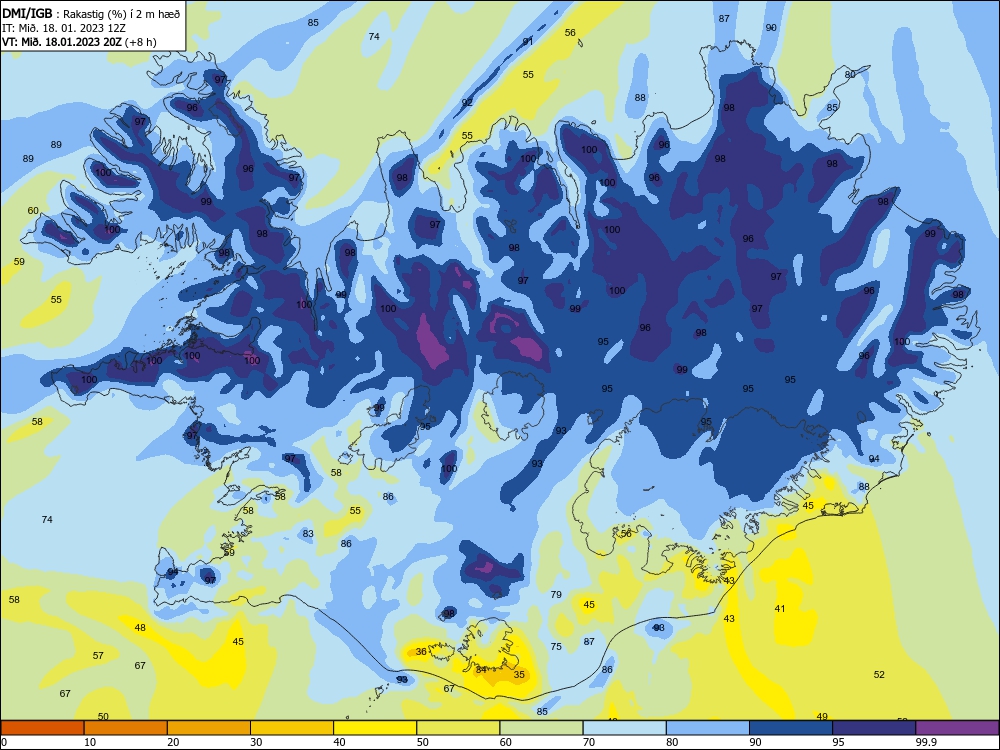Click the humidity value '52' on the map
This screenshot has width=1000, height=750.
point(879,674)
